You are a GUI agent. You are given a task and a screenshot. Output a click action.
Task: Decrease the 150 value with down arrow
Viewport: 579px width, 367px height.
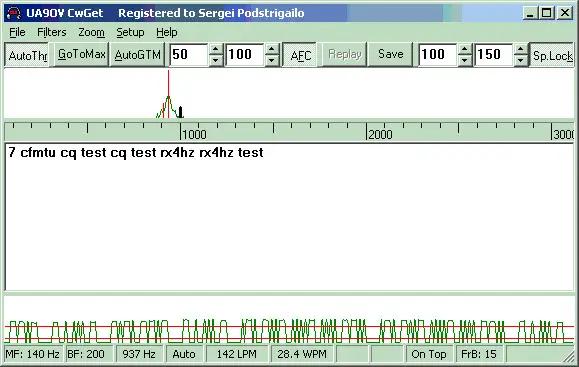(521, 60)
